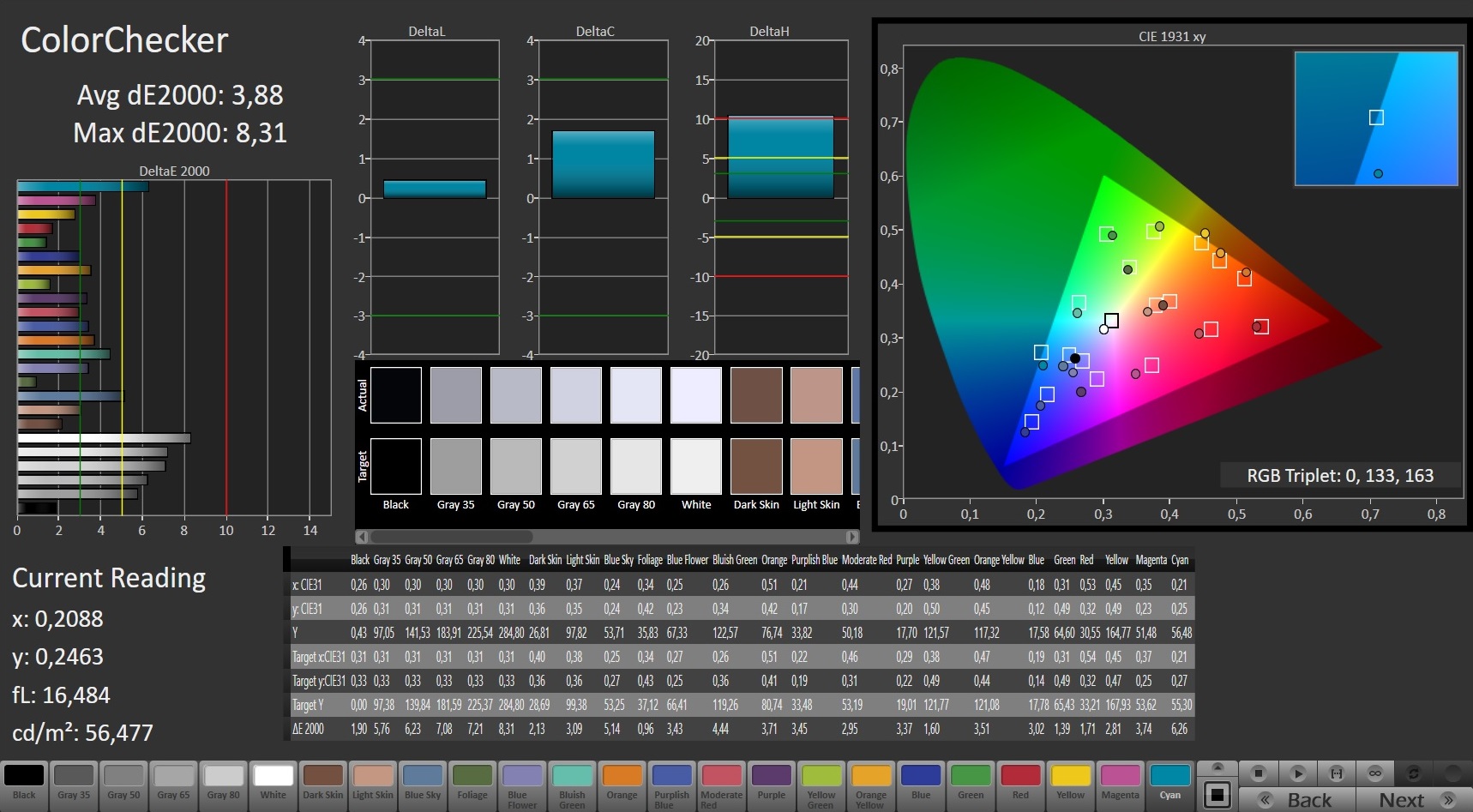
Task: Select the Black color swatch button
Action: [24, 785]
